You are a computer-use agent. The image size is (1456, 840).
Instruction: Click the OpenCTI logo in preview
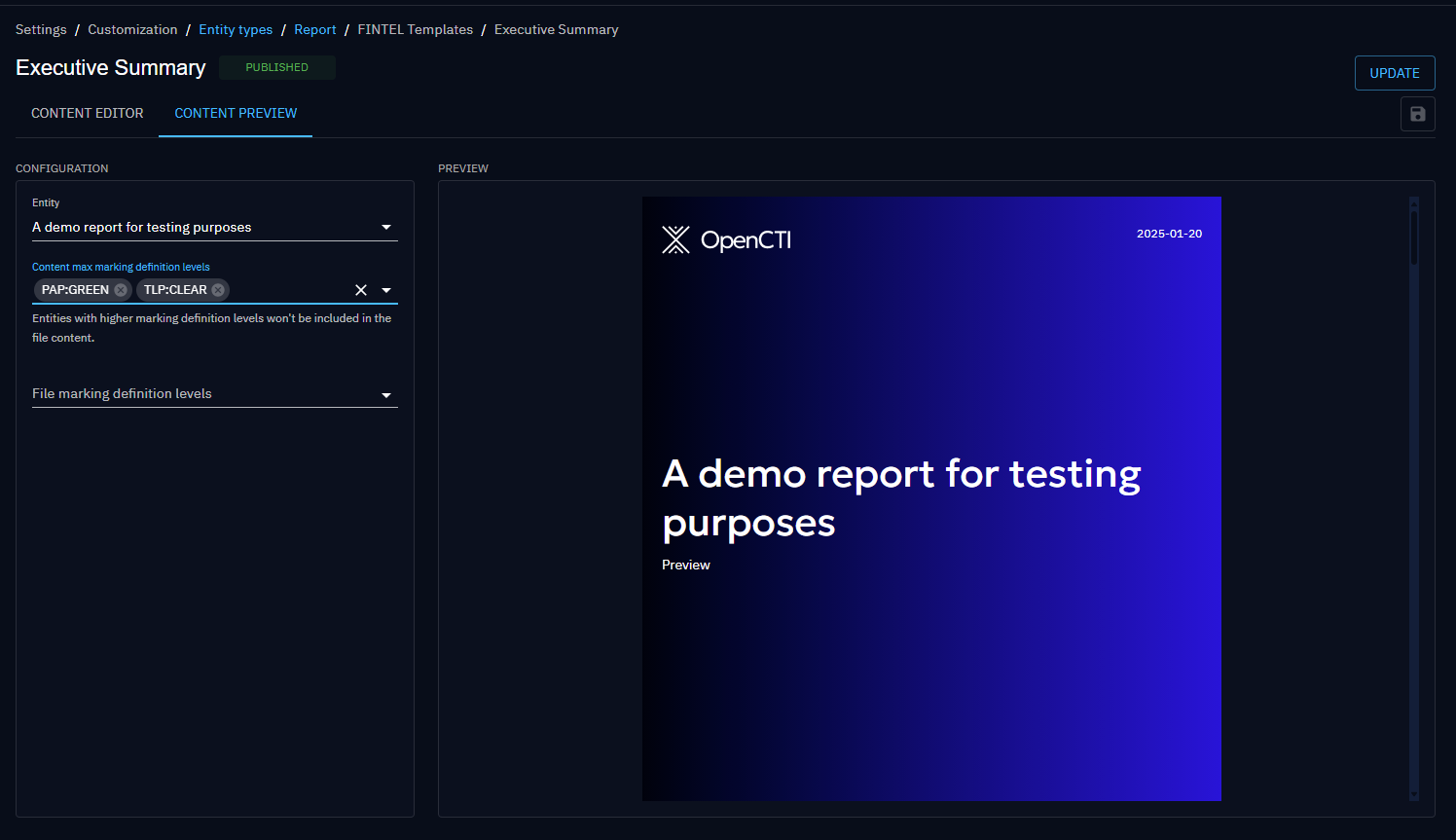[726, 239]
